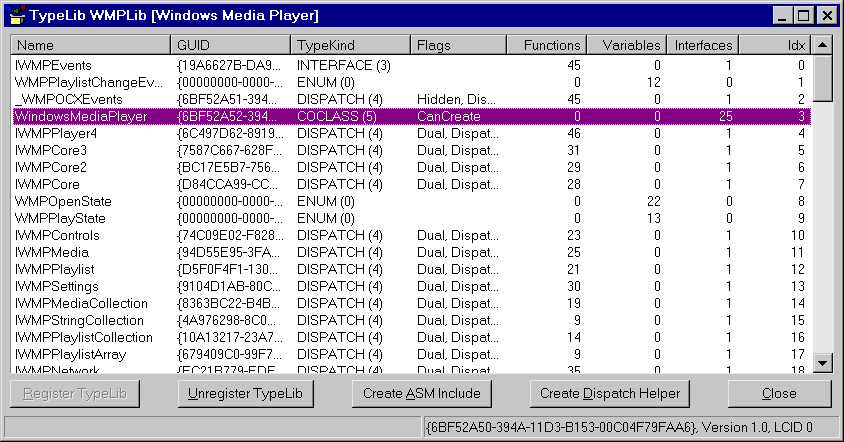Viewport: 844px width, 442px height.
Task: Click Unregister TypeLib button
Action: point(245,394)
